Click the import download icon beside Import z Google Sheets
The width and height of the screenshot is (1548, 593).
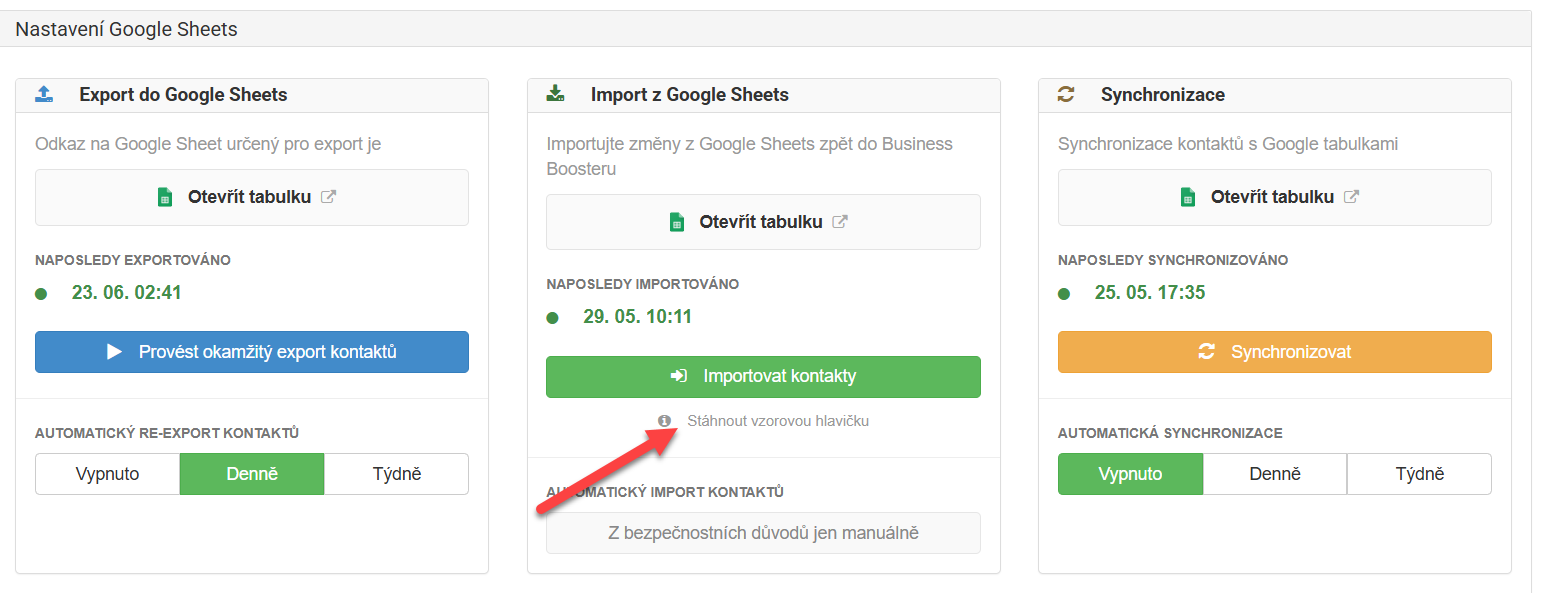(555, 94)
